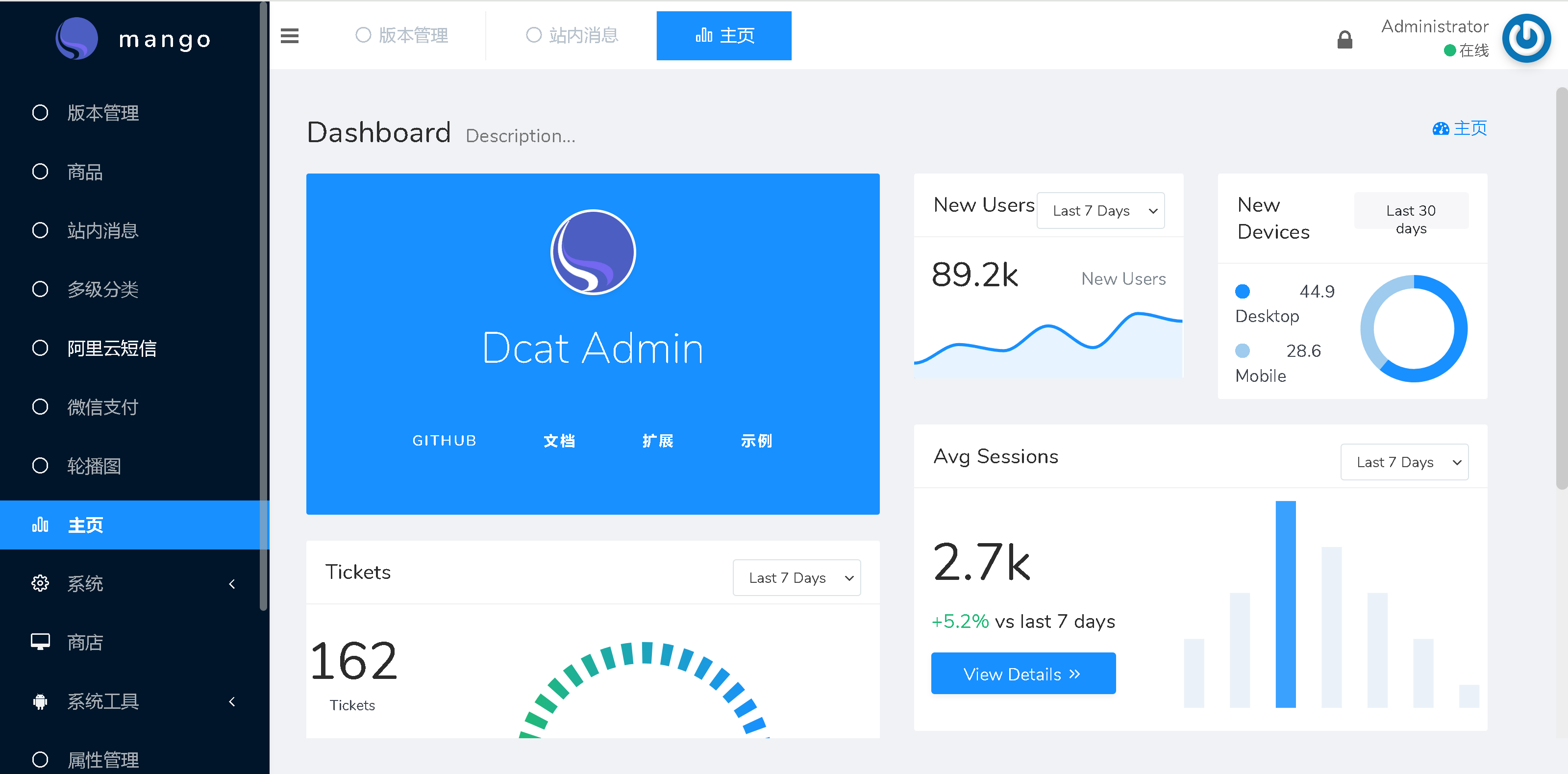1568x774 pixels.
Task: Click the Dcat Admin round logo
Action: tap(593, 252)
